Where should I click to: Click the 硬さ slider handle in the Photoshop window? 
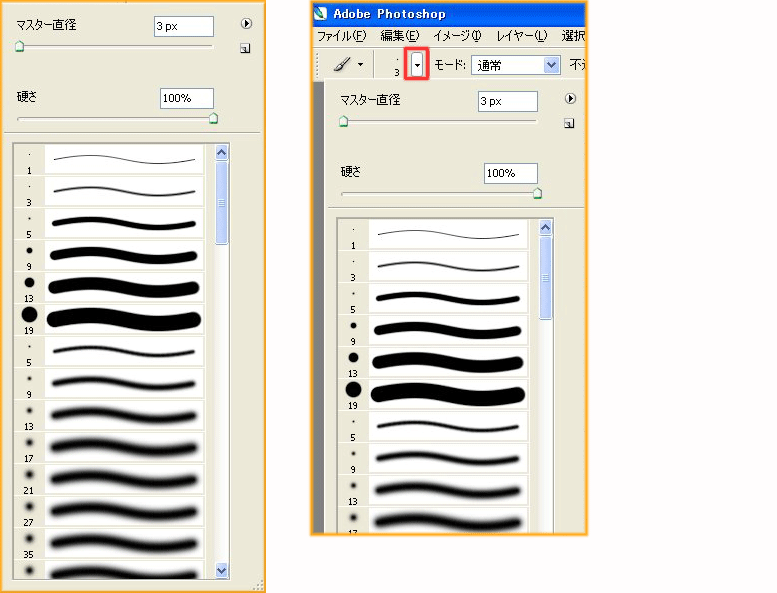(x=537, y=193)
